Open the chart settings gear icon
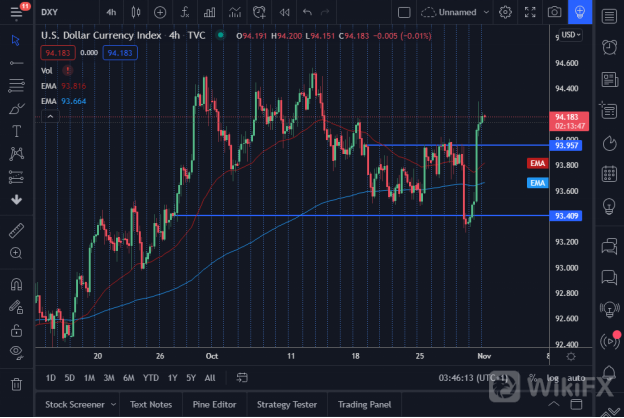 coord(505,12)
